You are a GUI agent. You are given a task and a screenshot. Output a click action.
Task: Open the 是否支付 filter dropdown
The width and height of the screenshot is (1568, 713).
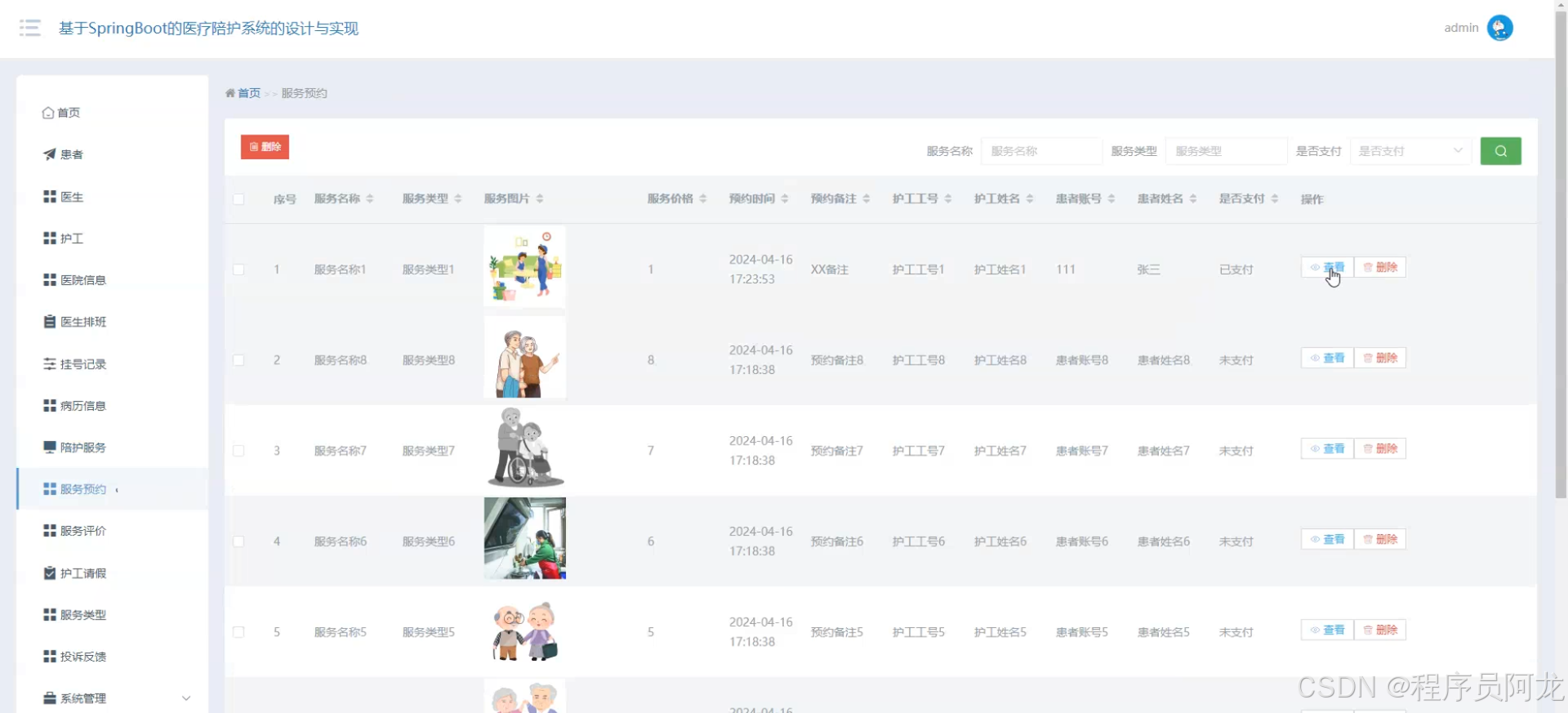1410,151
